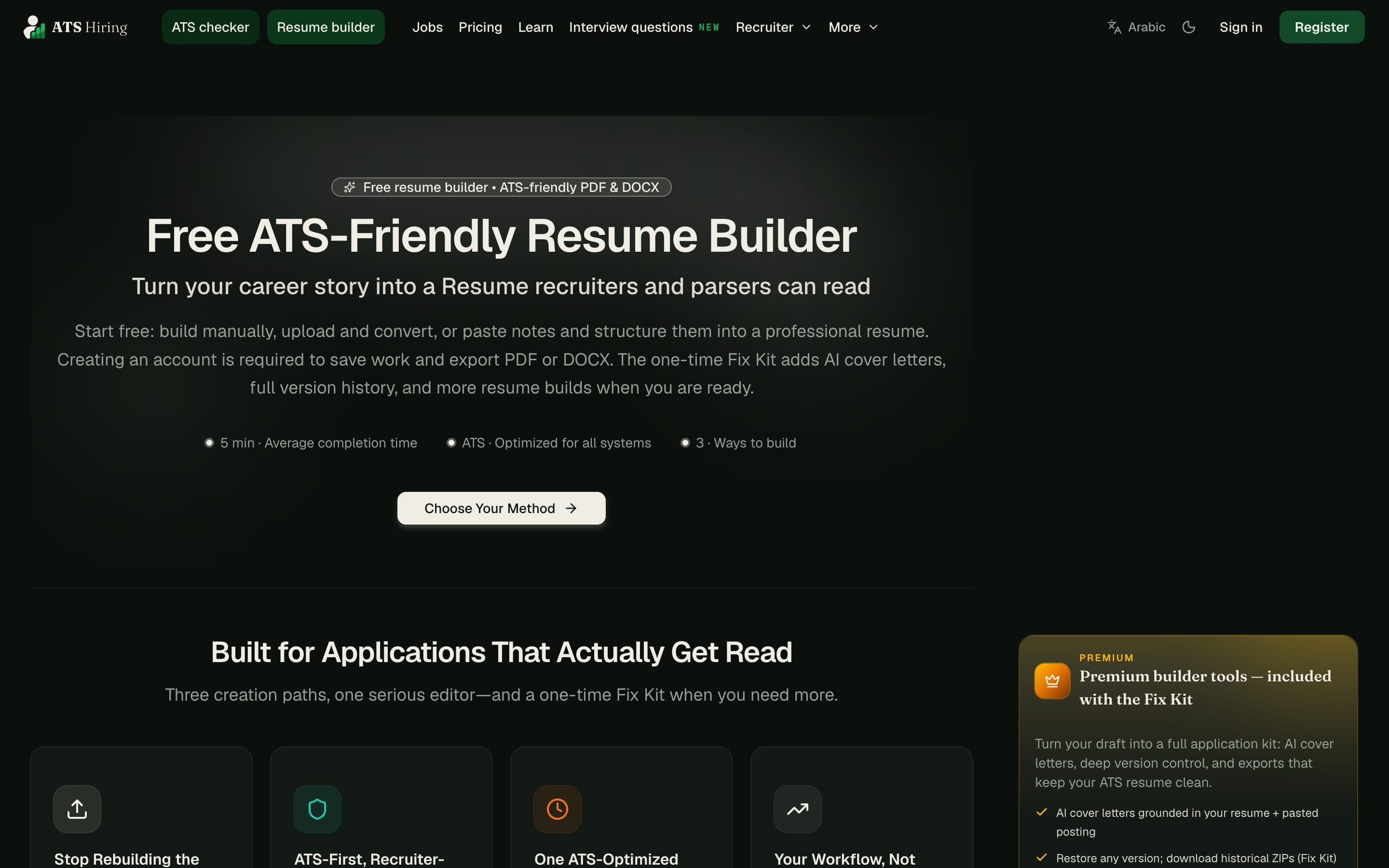The image size is (1389, 868).
Task: Expand the More dropdown menu
Action: pyautogui.click(x=853, y=27)
